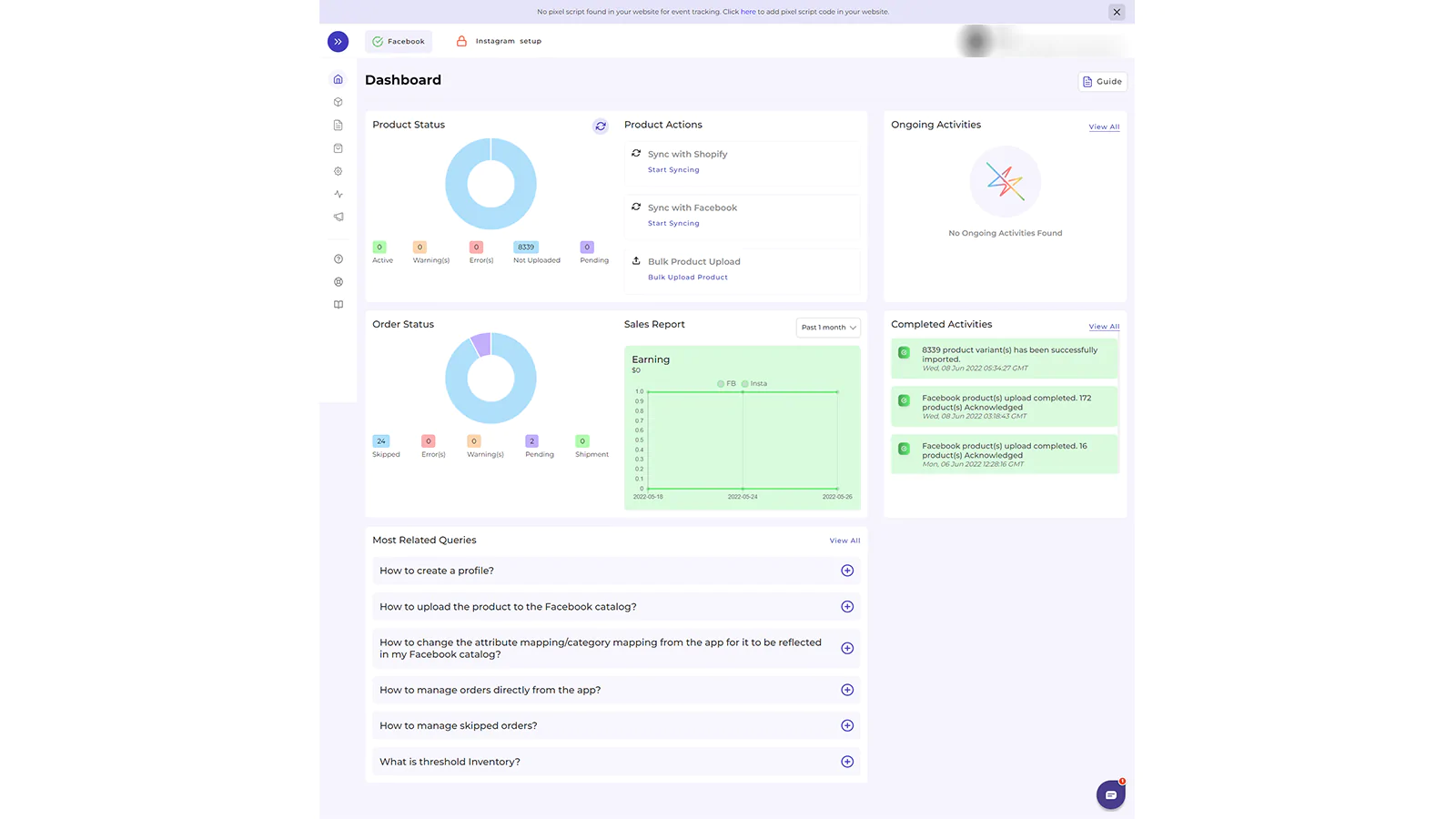The height and width of the screenshot is (819, 1456).
Task: Open the chat support bubble
Action: pos(1110,794)
